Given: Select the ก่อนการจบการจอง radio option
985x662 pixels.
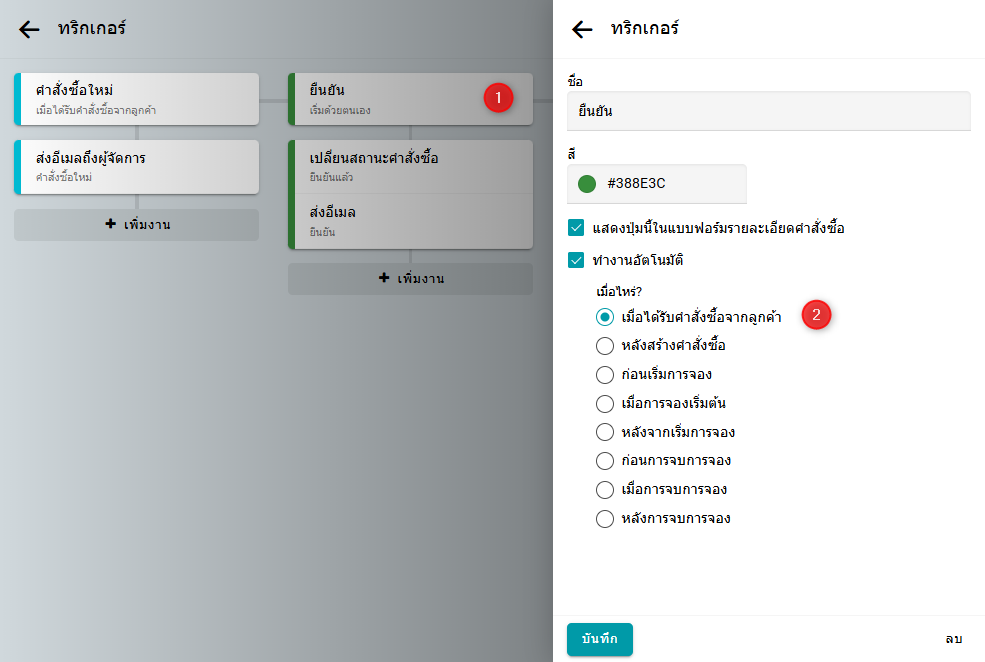Looking at the screenshot, I should [x=604, y=461].
